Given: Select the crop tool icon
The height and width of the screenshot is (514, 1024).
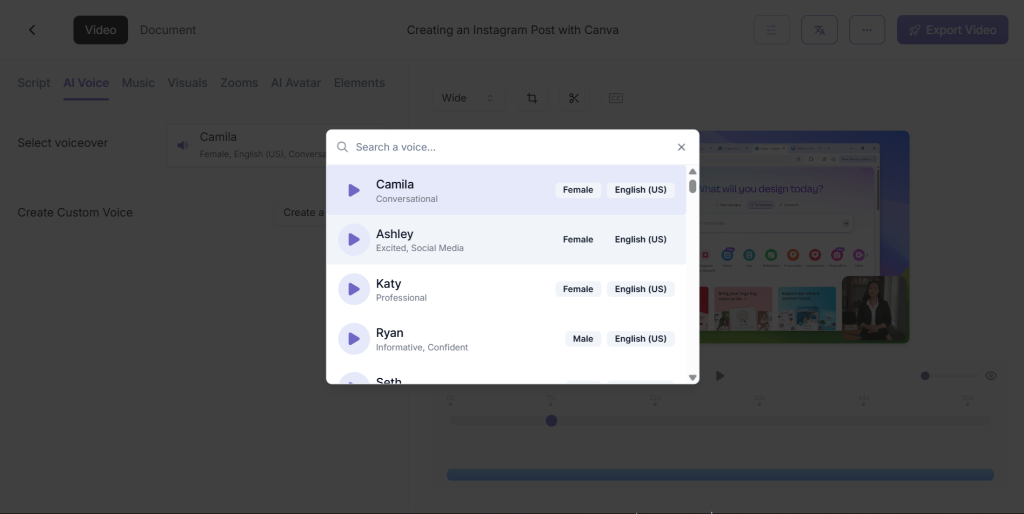Looking at the screenshot, I should [x=532, y=98].
